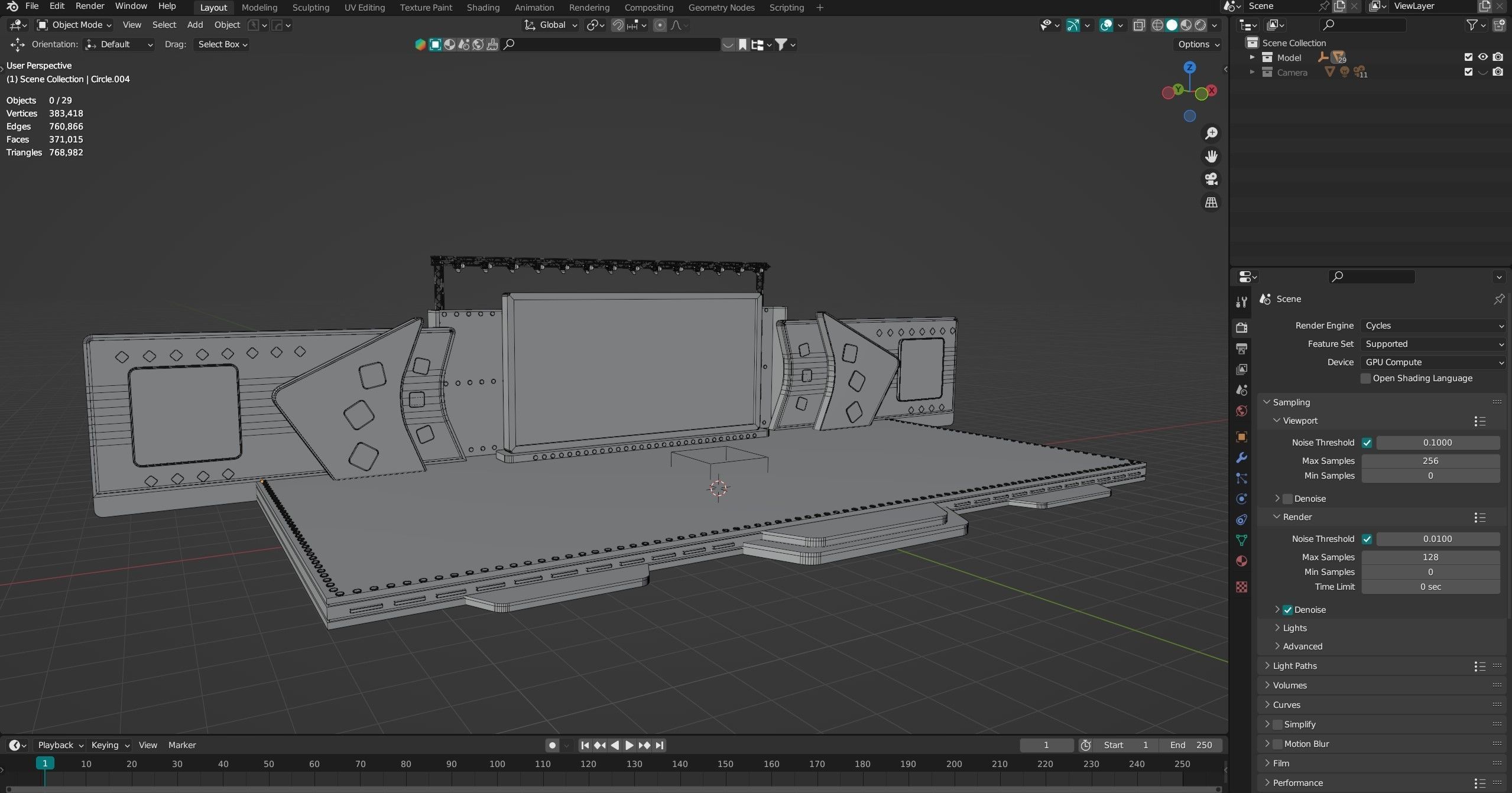Image resolution: width=1512 pixels, height=793 pixels.
Task: Open the Object Mode dropdown
Action: pos(74,25)
